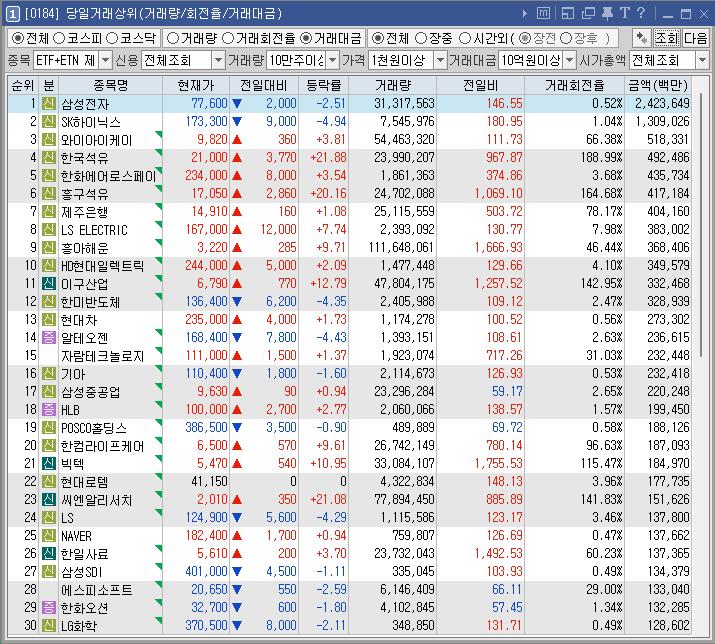Select the 한화에어로스페이 stock name

click(x=109, y=176)
